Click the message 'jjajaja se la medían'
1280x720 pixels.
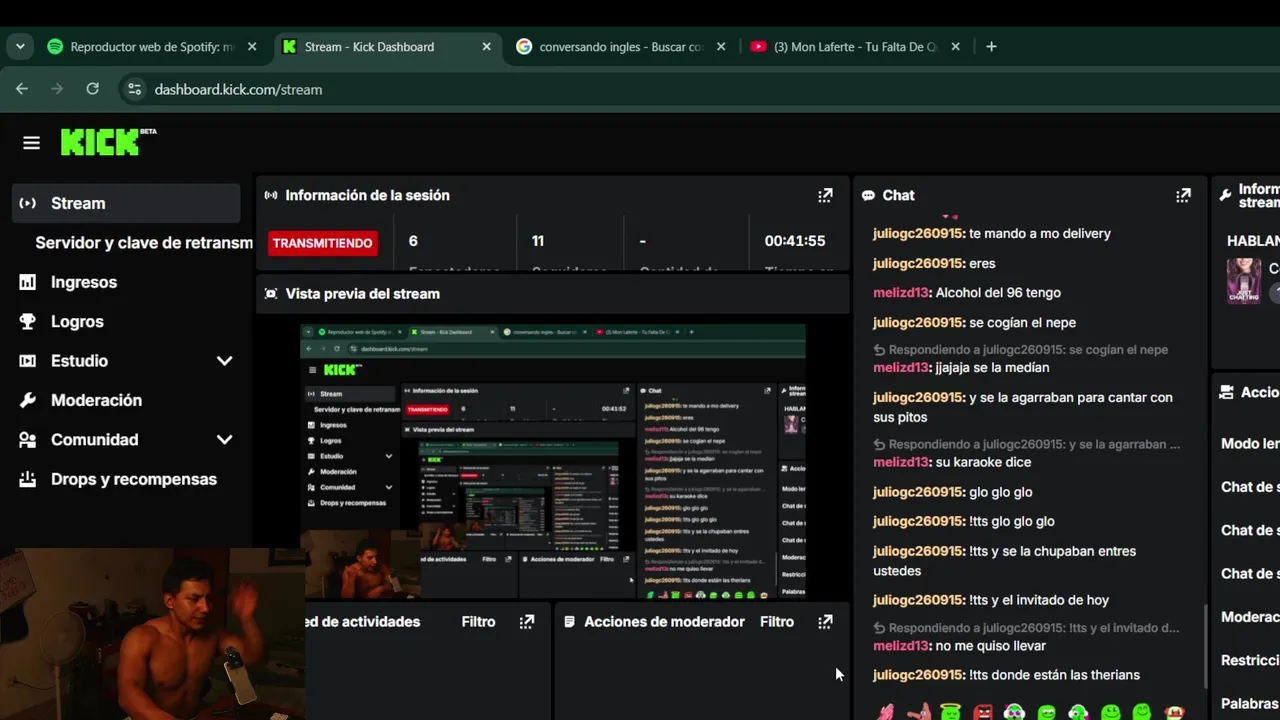coord(992,368)
